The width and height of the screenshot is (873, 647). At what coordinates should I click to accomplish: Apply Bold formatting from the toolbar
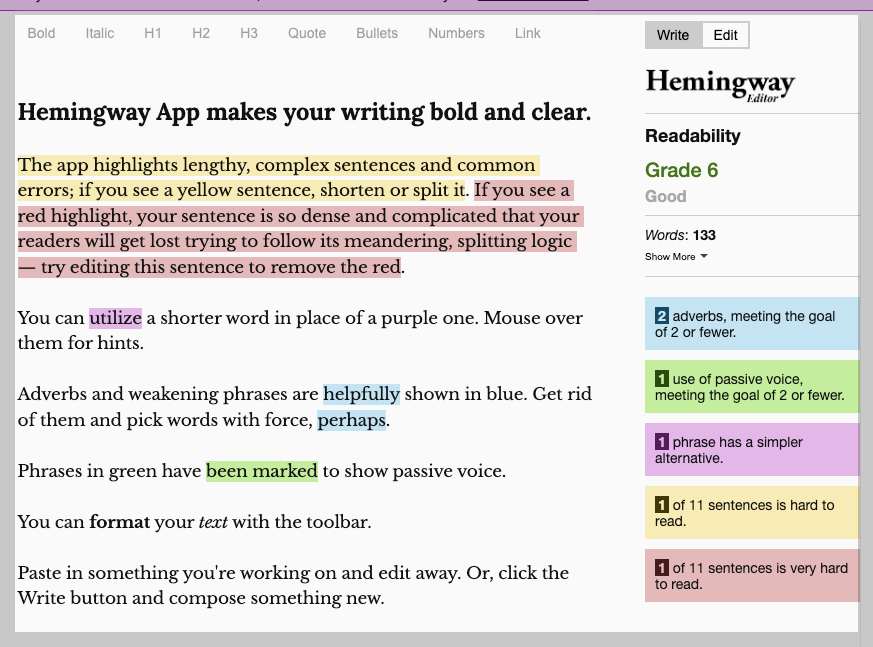click(x=41, y=33)
